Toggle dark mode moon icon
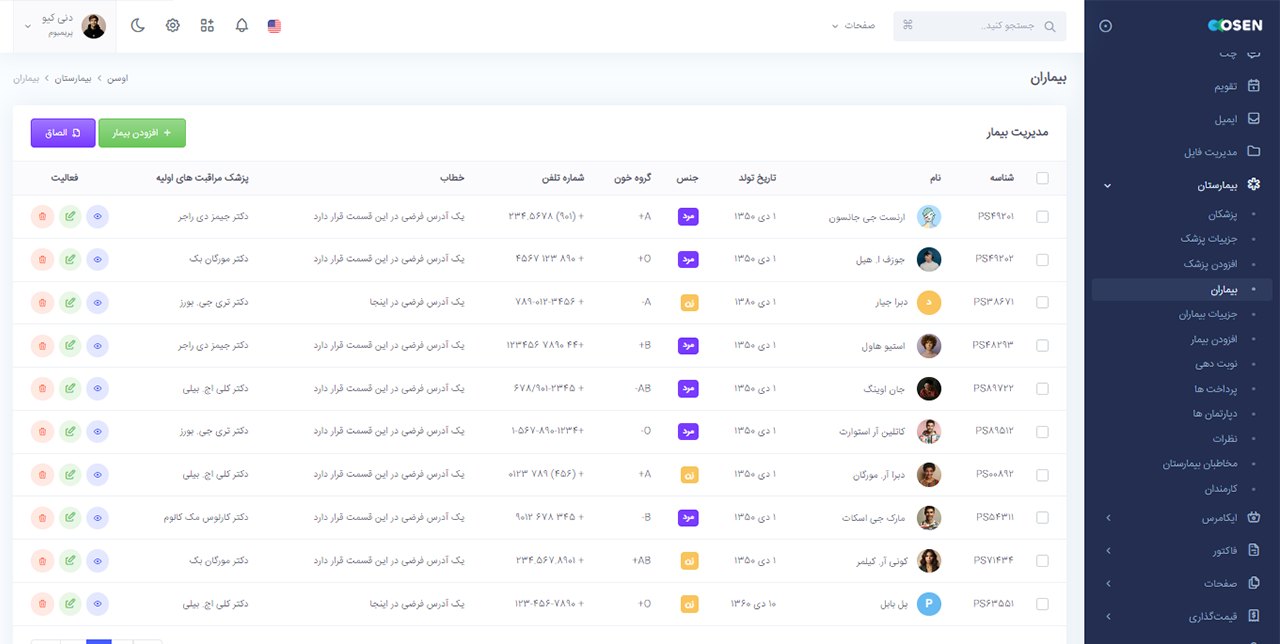The height and width of the screenshot is (644, 1280). point(138,26)
